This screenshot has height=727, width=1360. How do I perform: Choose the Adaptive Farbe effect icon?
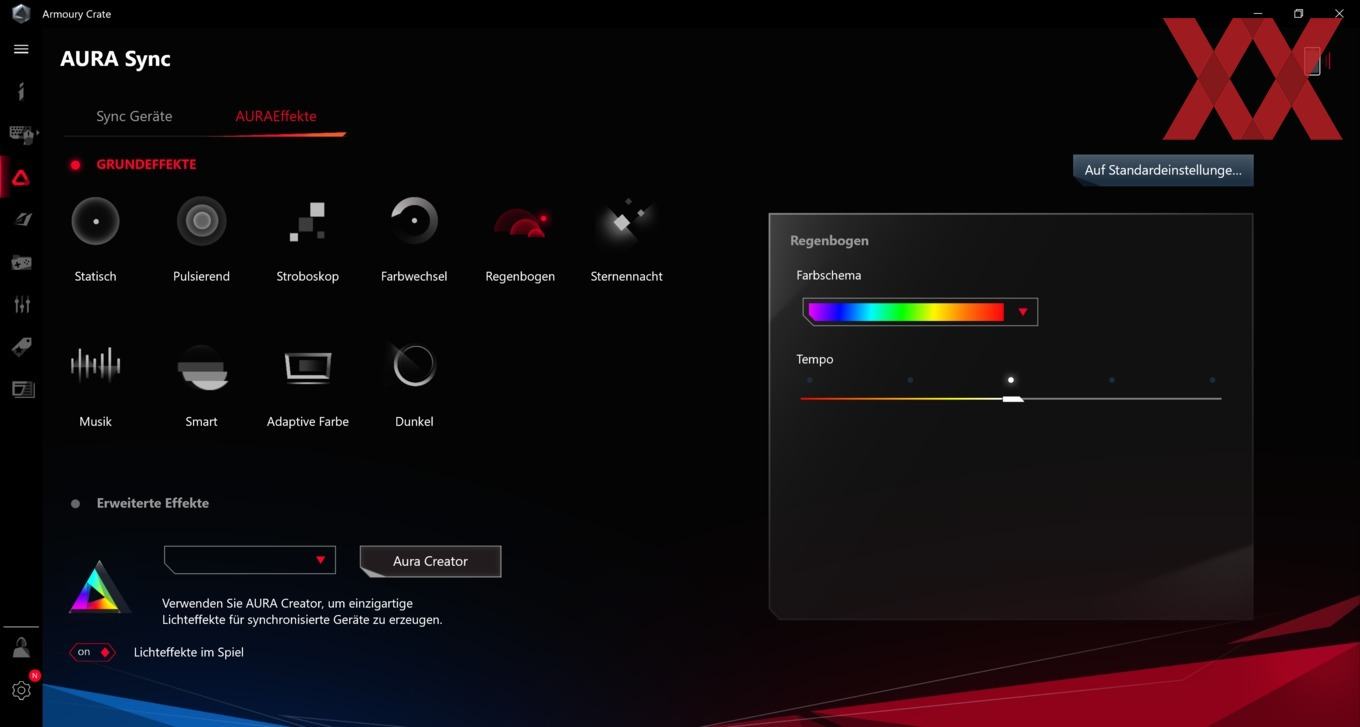pyautogui.click(x=307, y=367)
